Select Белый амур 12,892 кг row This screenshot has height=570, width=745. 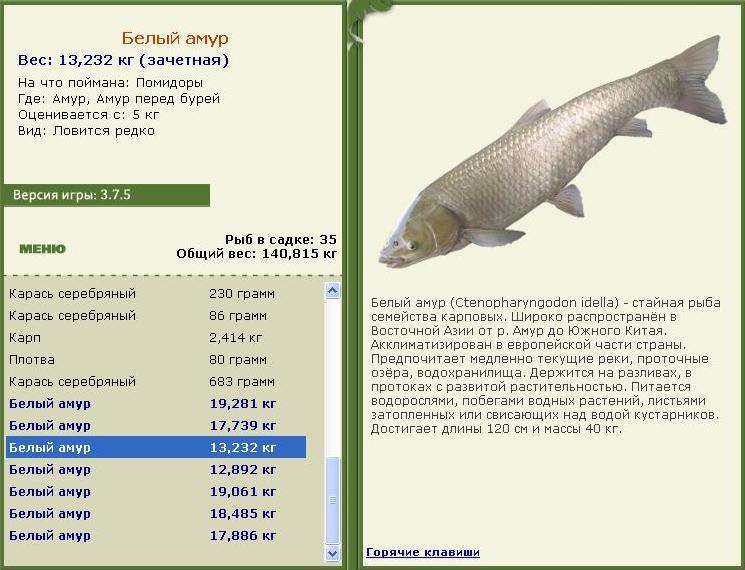(156, 470)
